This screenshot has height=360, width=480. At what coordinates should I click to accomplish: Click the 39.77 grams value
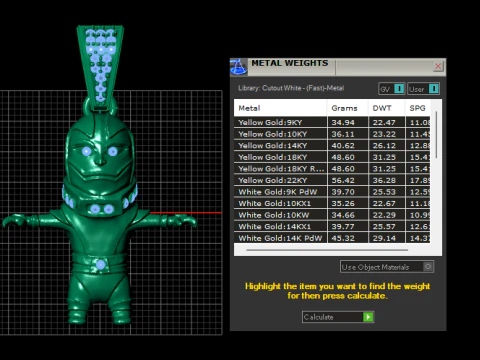click(343, 227)
